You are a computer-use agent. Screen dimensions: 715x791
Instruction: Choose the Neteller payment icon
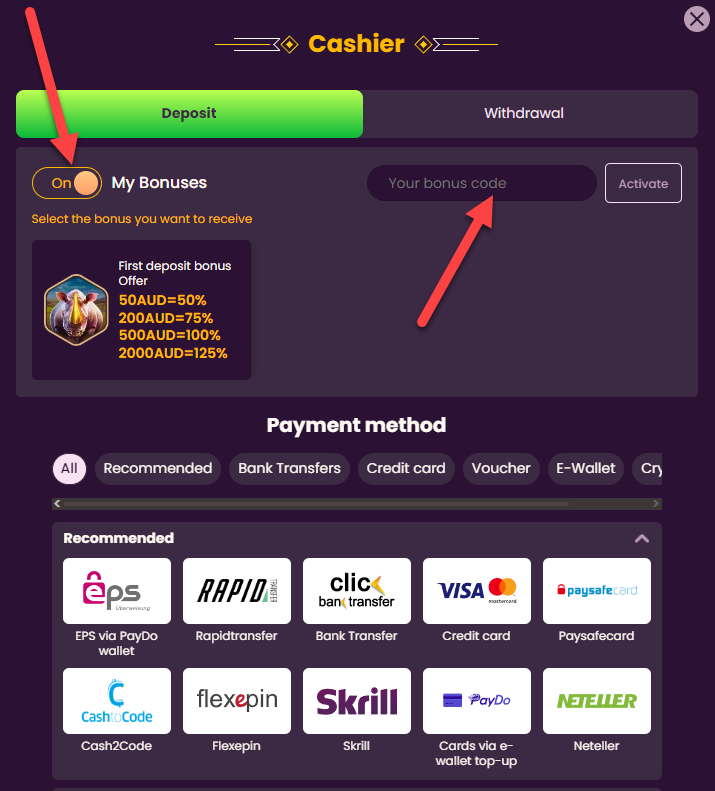(597, 701)
